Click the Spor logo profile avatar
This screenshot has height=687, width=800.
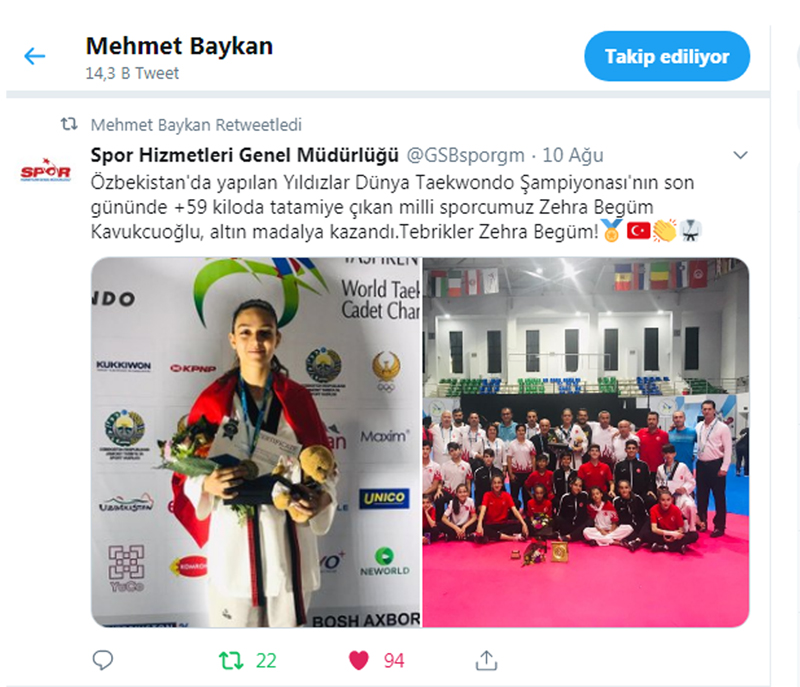pos(45,171)
